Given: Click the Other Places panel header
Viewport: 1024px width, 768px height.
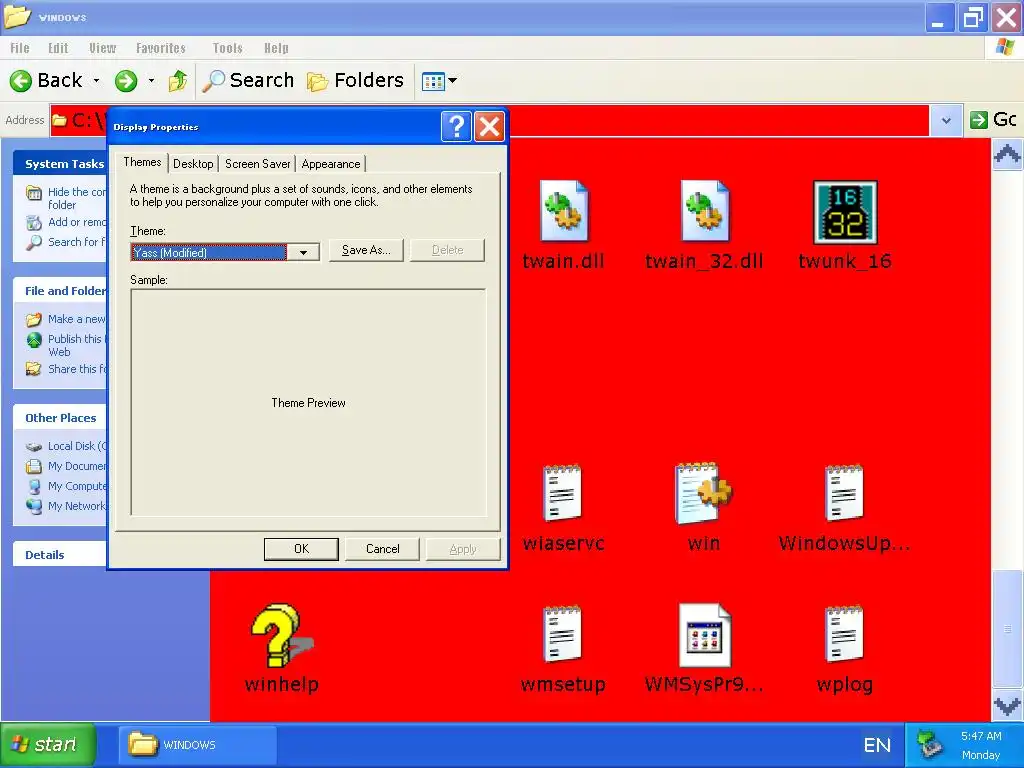Looking at the screenshot, I should coord(60,418).
